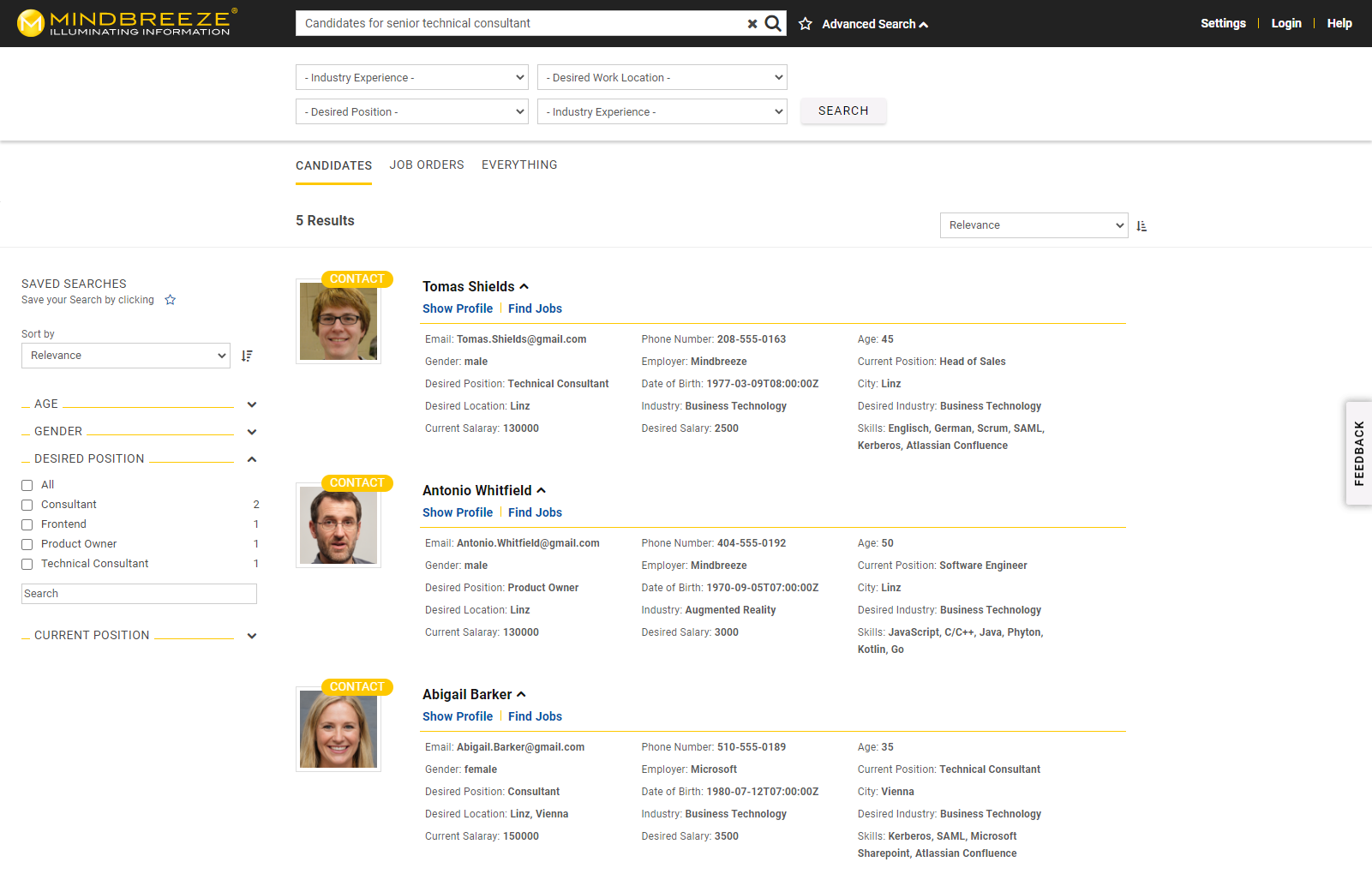The image size is (1372, 880).
Task: Click the magnifying glass search icon
Action: pyautogui.click(x=773, y=23)
